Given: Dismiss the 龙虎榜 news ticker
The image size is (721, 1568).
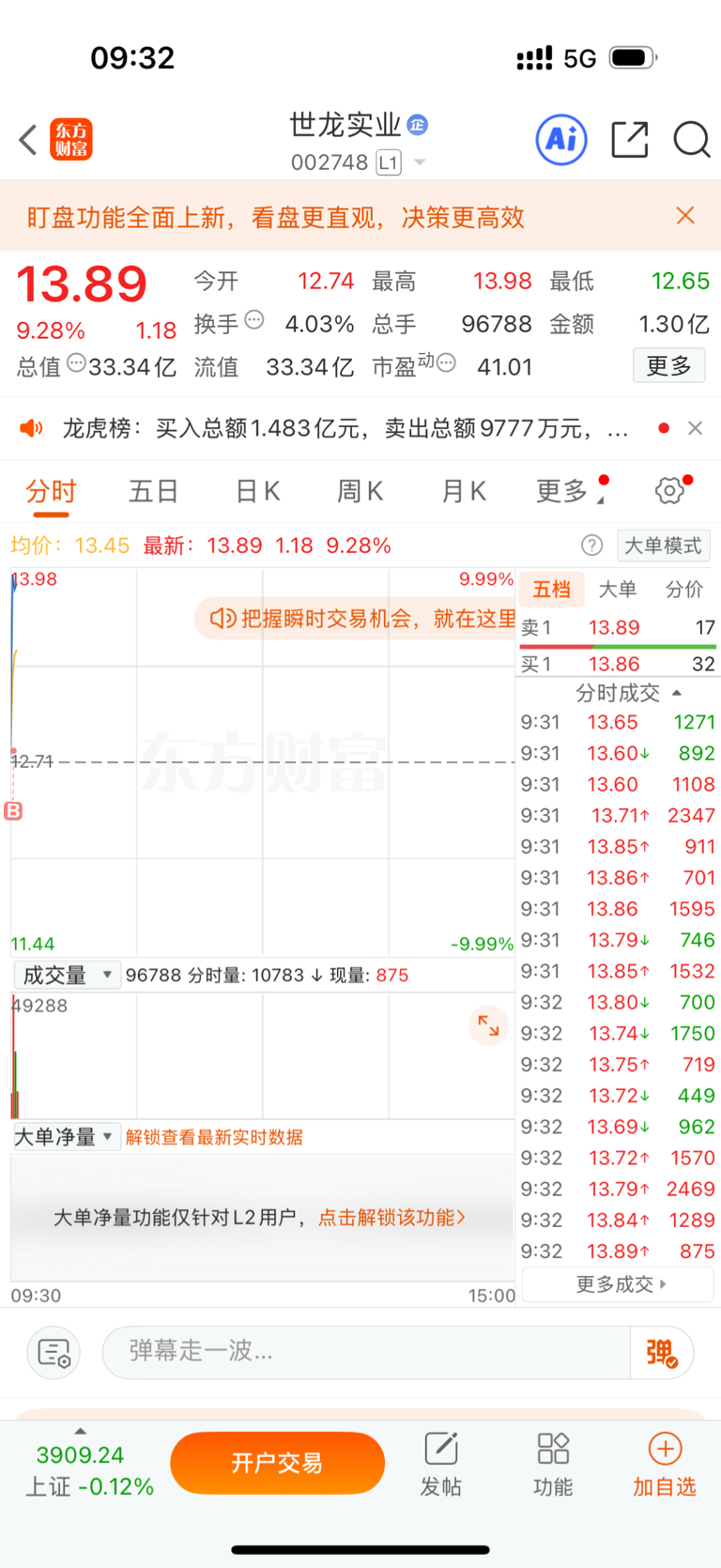Looking at the screenshot, I should (x=696, y=428).
